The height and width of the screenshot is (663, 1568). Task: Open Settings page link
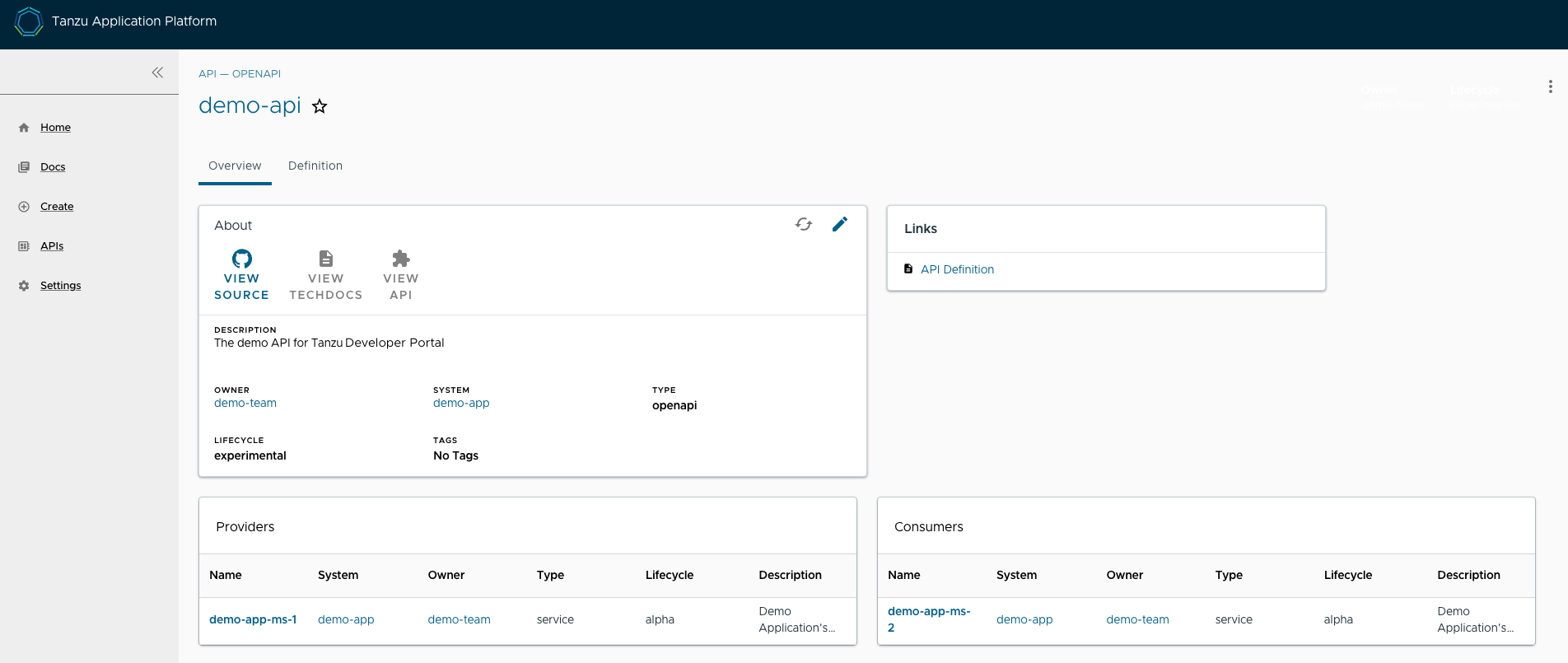(x=61, y=286)
